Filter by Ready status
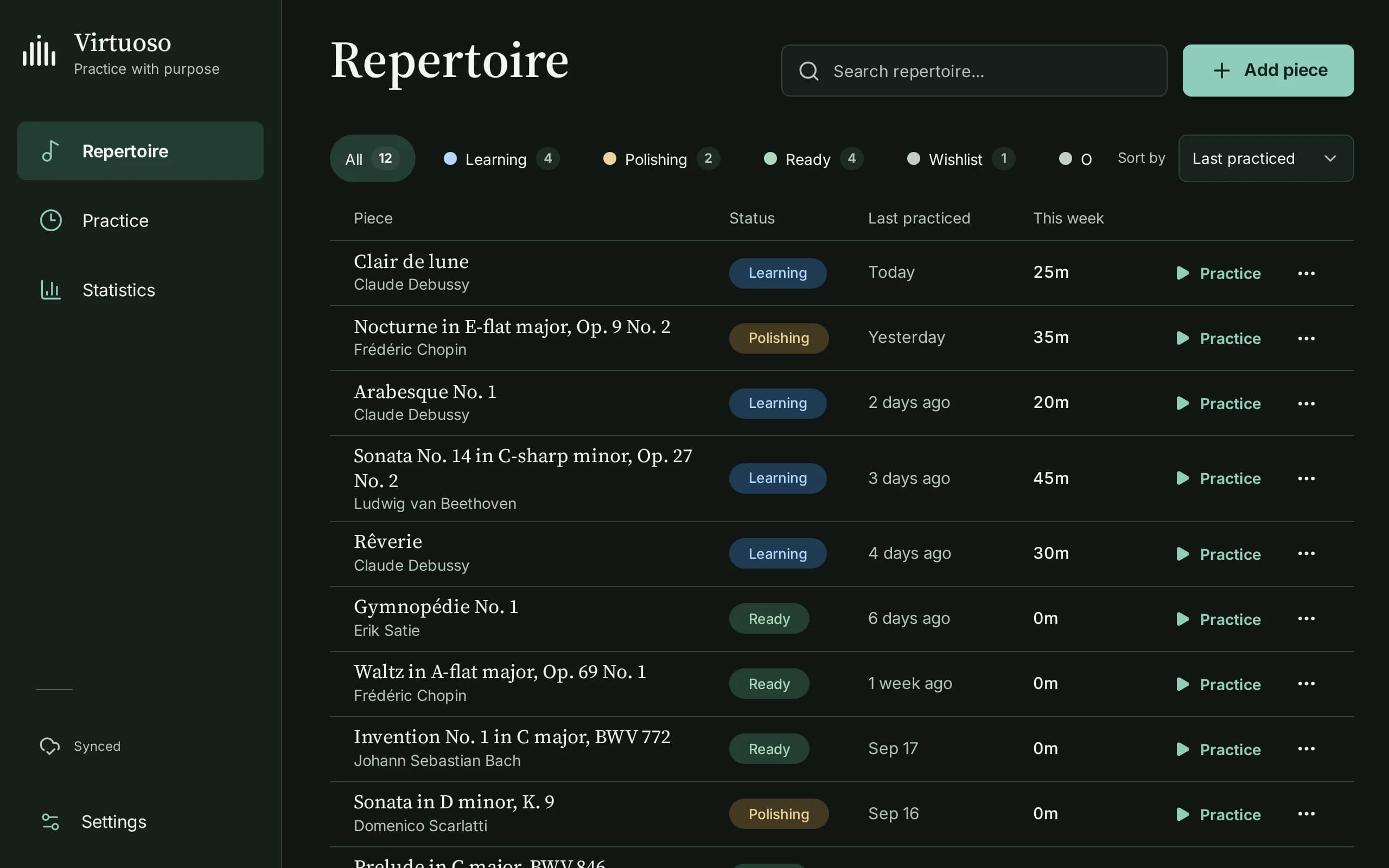 click(x=813, y=158)
